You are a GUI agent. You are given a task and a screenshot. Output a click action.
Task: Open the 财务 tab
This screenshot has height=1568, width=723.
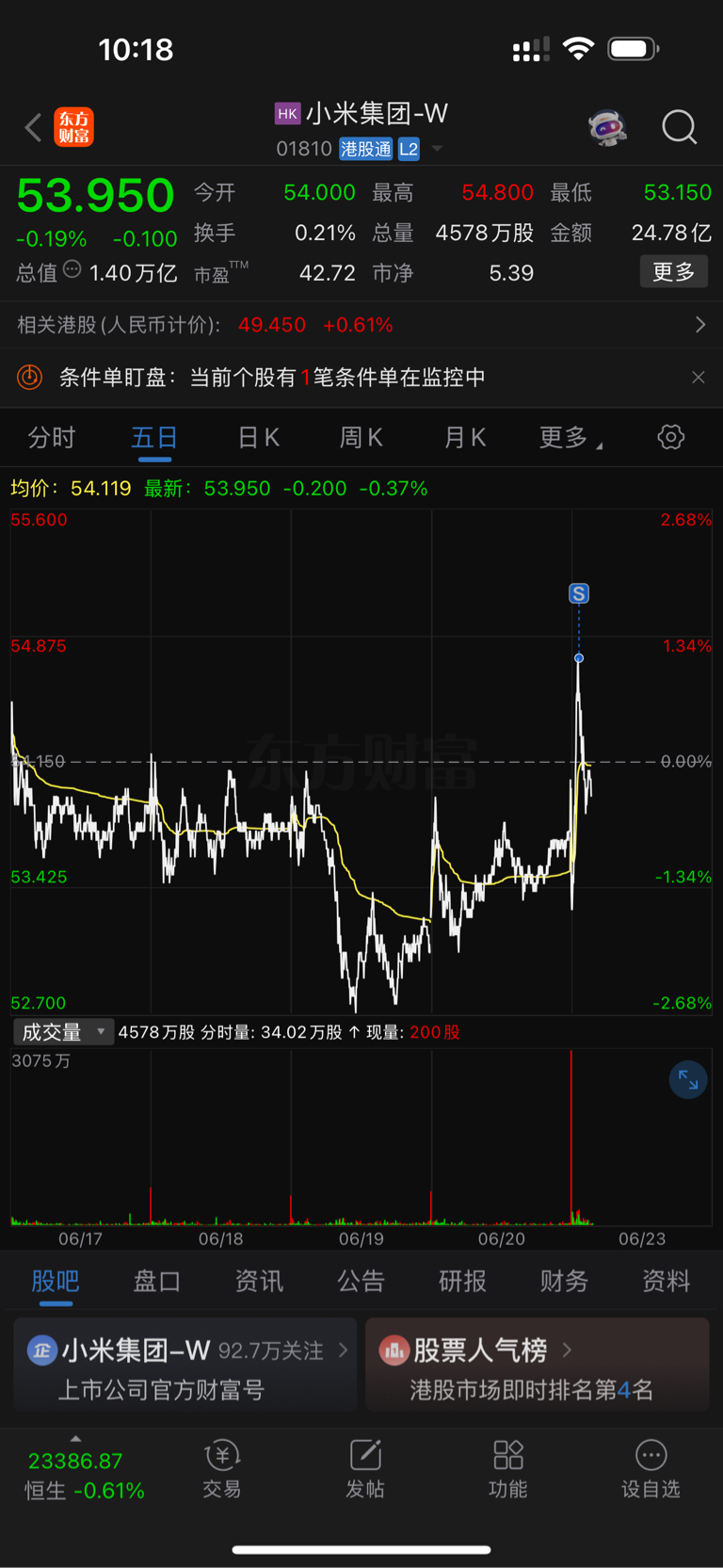point(564,1281)
